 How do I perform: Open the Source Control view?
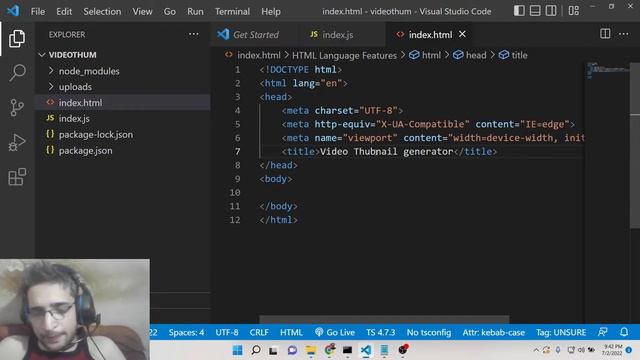tap(17, 107)
